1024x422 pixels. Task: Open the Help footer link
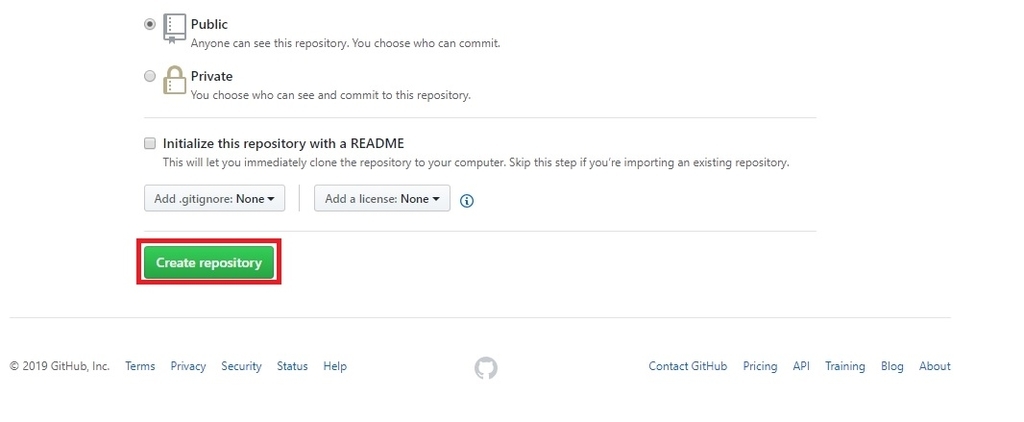(x=335, y=366)
